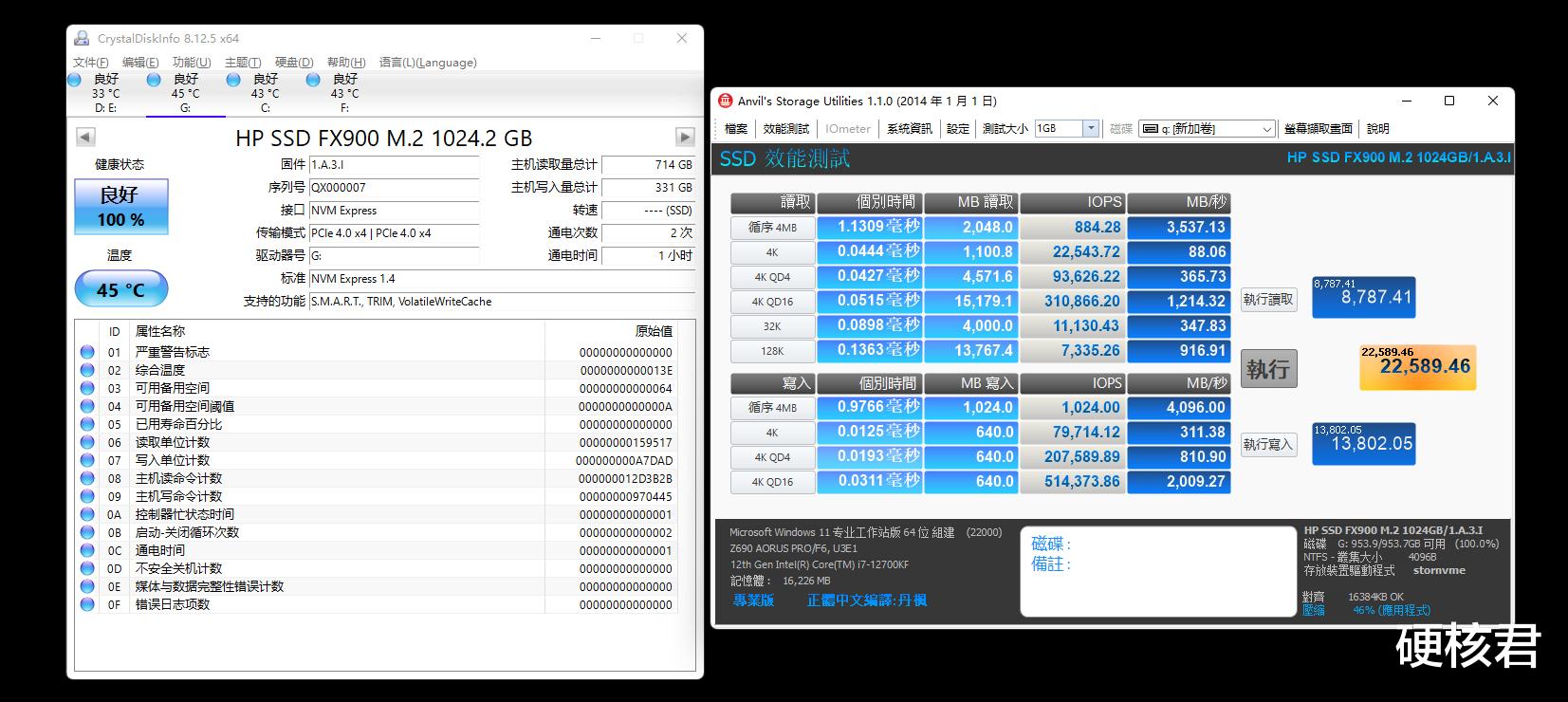Viewport: 1568px width, 702px height.
Task: Click the 128K read test button
Action: pyautogui.click(x=772, y=351)
